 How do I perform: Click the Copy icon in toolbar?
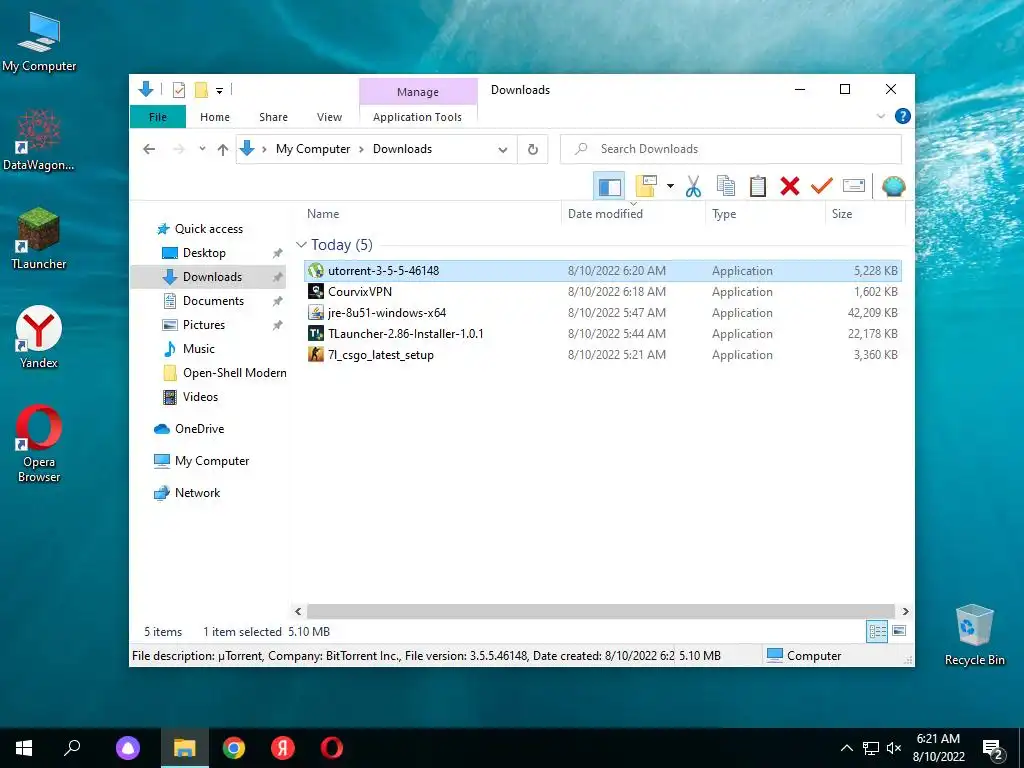click(x=726, y=187)
